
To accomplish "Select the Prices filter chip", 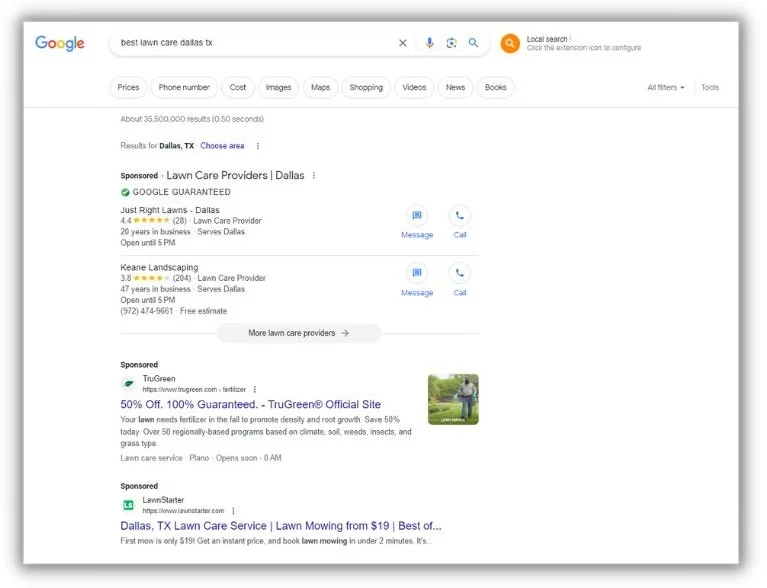I will [128, 88].
